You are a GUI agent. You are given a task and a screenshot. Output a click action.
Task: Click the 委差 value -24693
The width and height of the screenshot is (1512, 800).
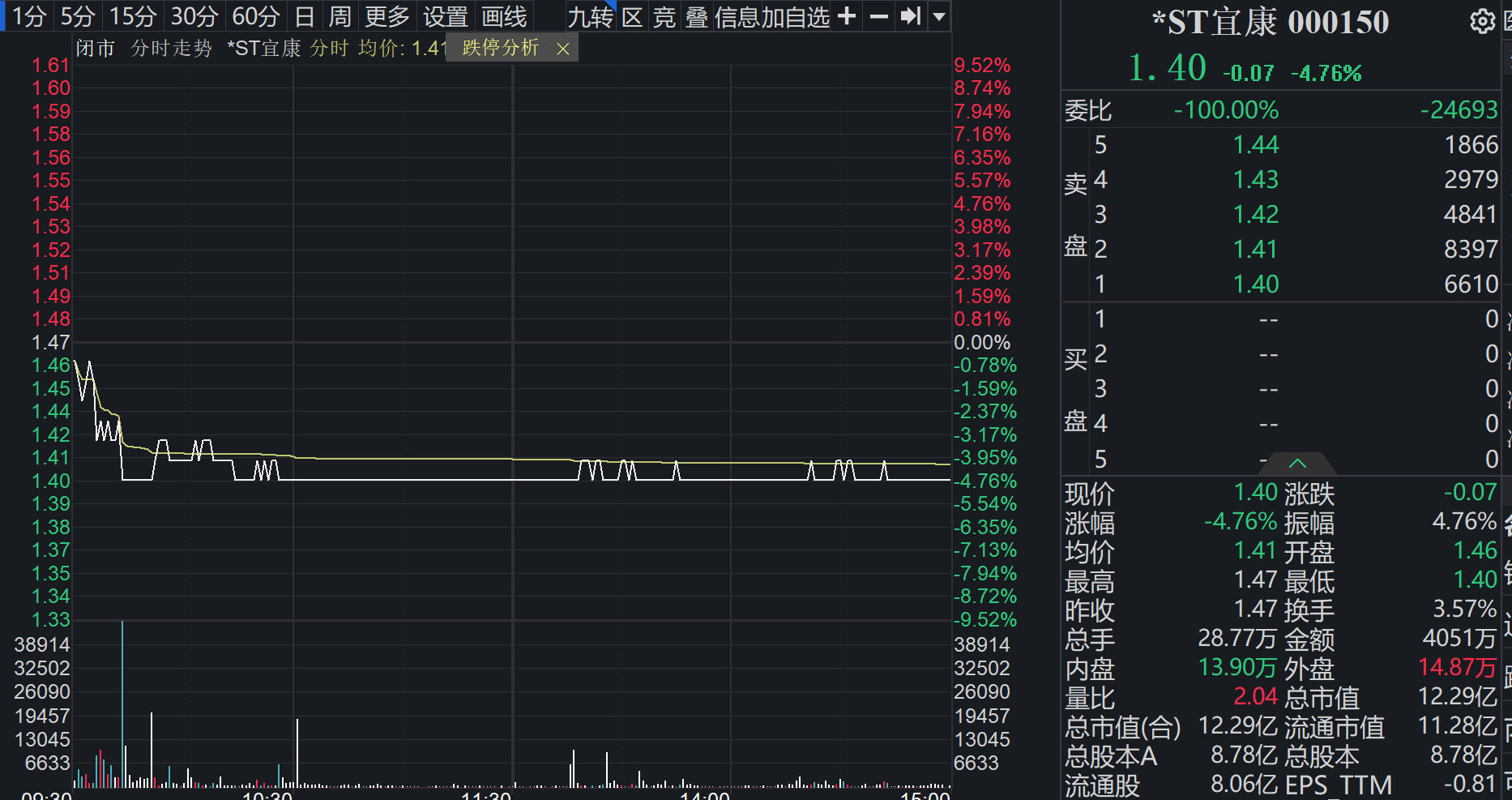(1459, 110)
